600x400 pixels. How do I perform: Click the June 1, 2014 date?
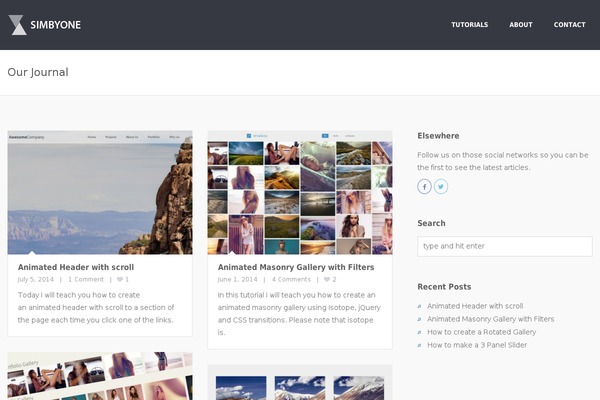[237, 279]
